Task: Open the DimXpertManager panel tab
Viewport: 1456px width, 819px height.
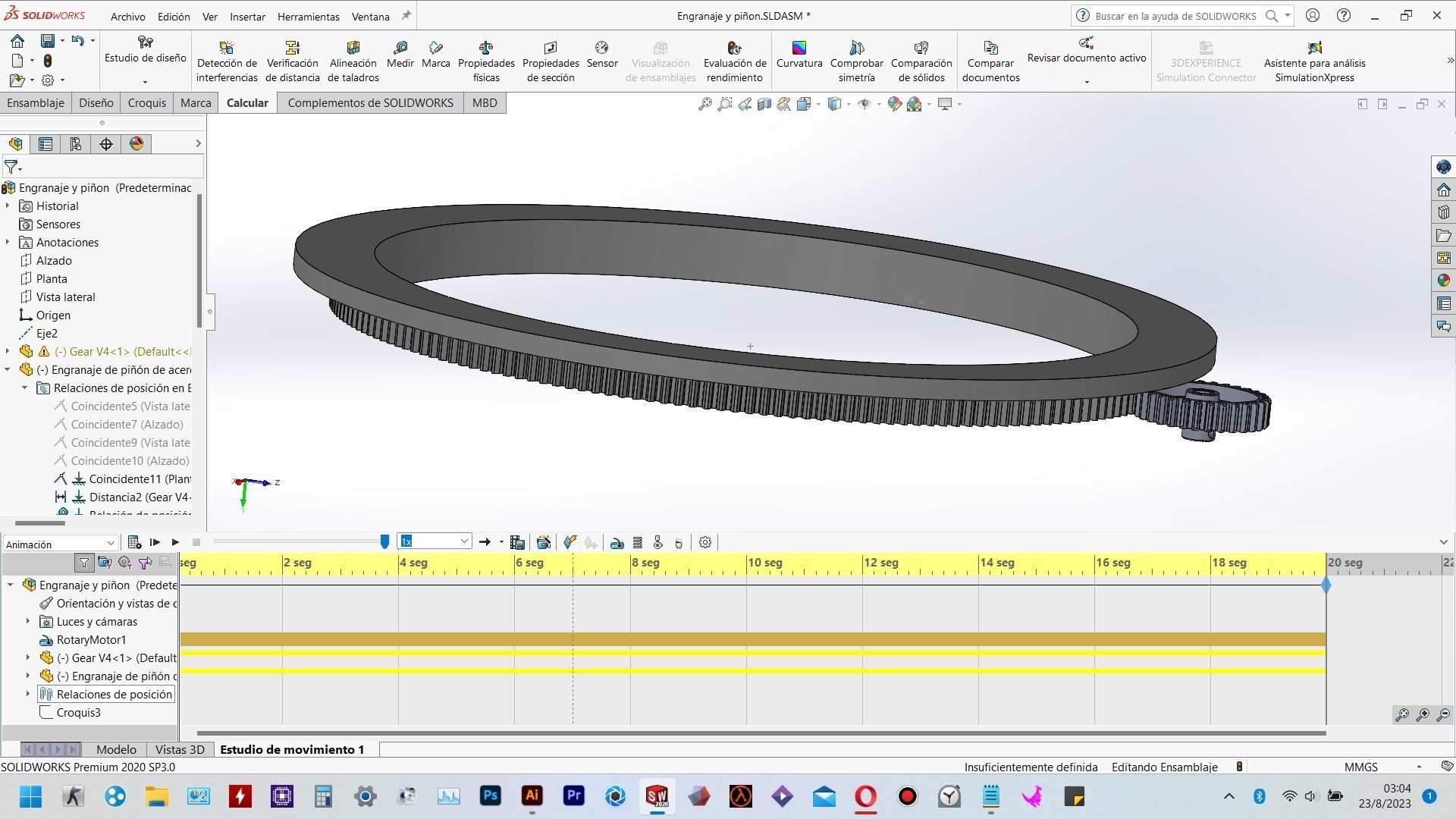Action: pyautogui.click(x=106, y=144)
